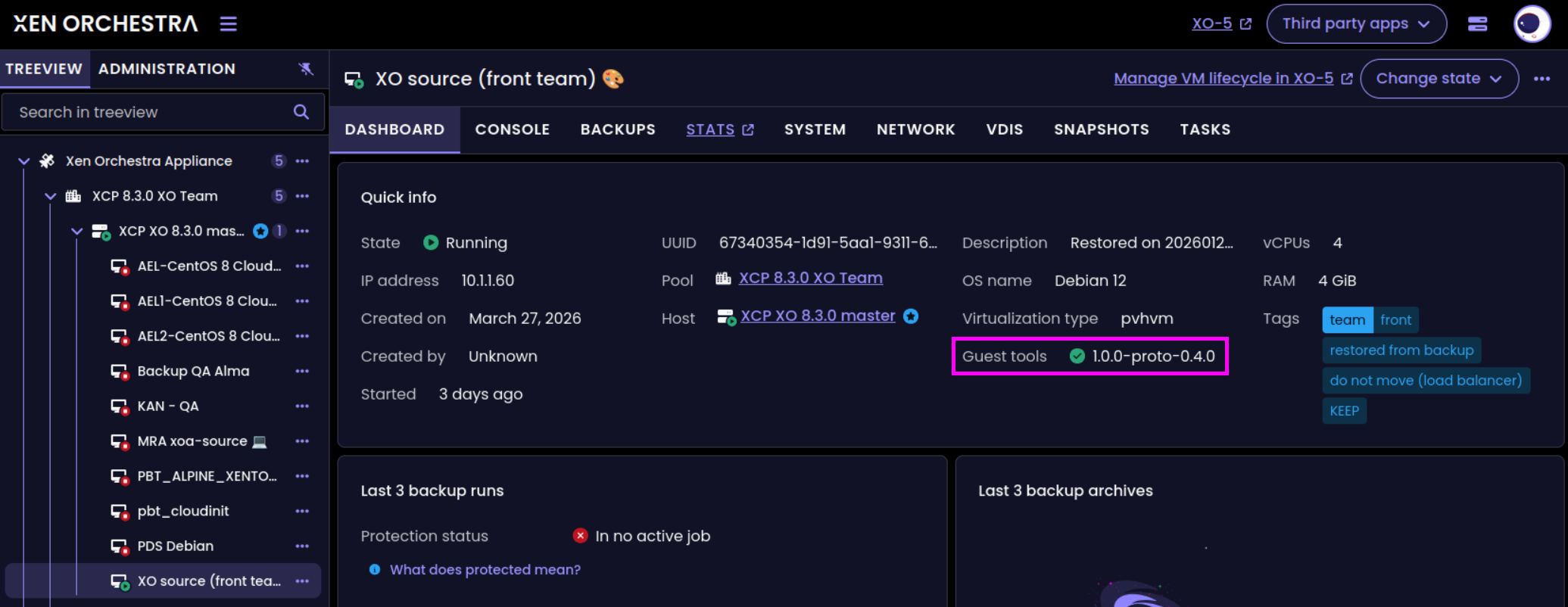
Task: Open the VDIs tab
Action: point(1004,129)
